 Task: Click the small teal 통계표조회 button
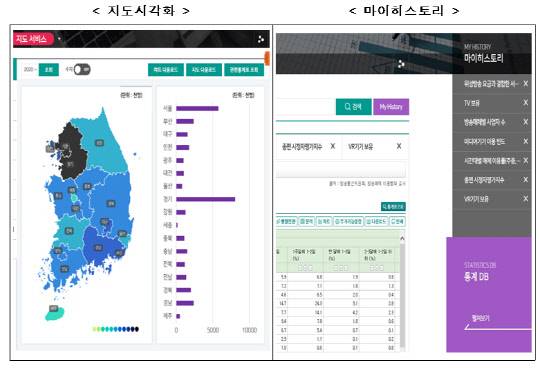(x=393, y=207)
